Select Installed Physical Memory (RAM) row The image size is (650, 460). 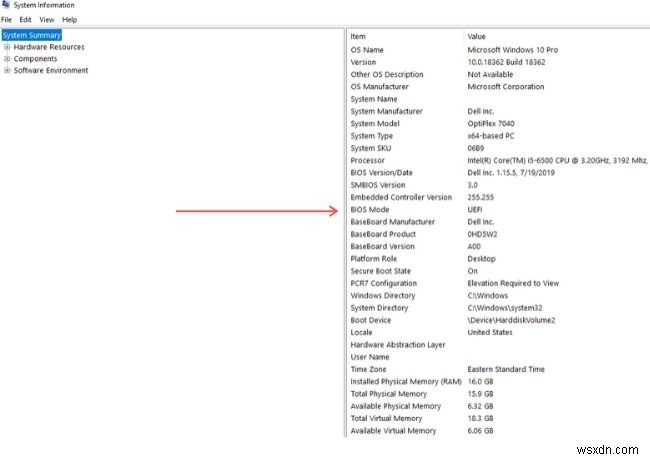(x=406, y=382)
